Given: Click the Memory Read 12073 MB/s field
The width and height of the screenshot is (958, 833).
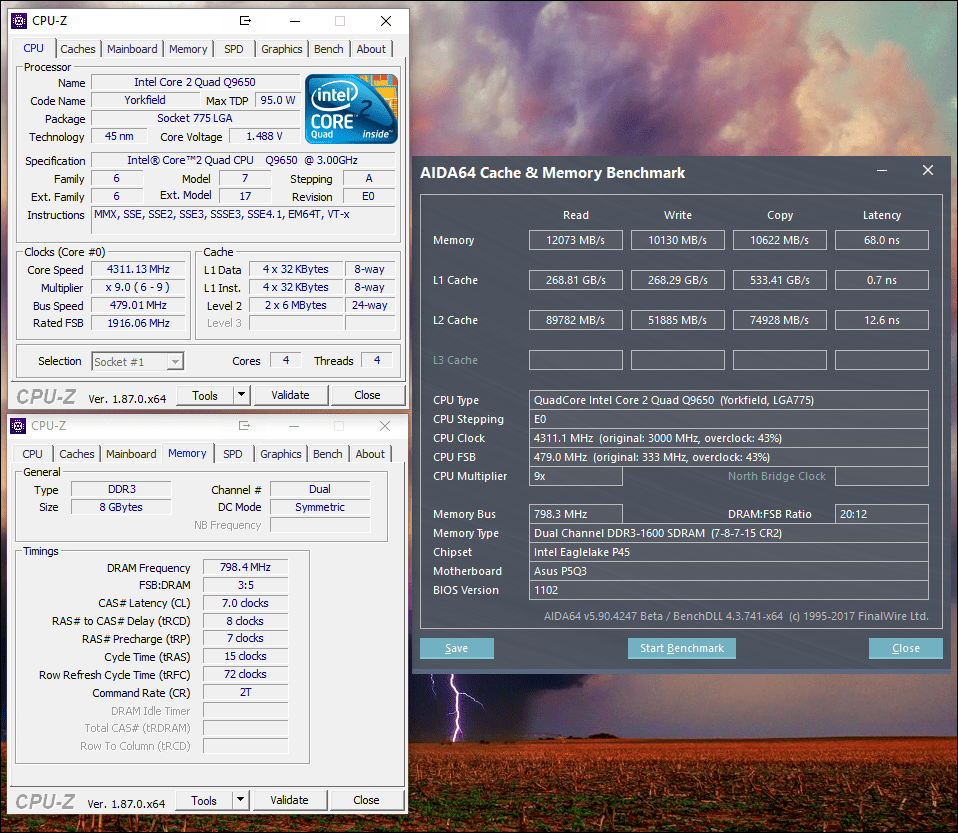Looking at the screenshot, I should point(576,240).
